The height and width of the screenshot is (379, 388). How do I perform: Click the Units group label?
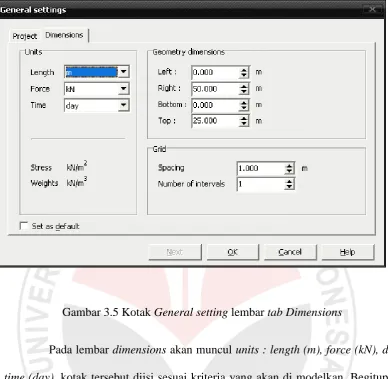pos(33,52)
